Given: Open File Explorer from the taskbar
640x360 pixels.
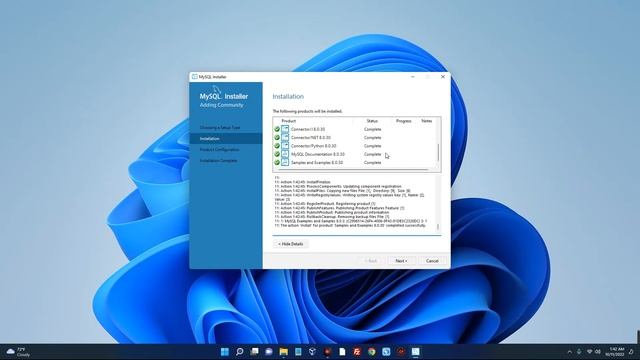Looking at the screenshot, I should click(283, 352).
